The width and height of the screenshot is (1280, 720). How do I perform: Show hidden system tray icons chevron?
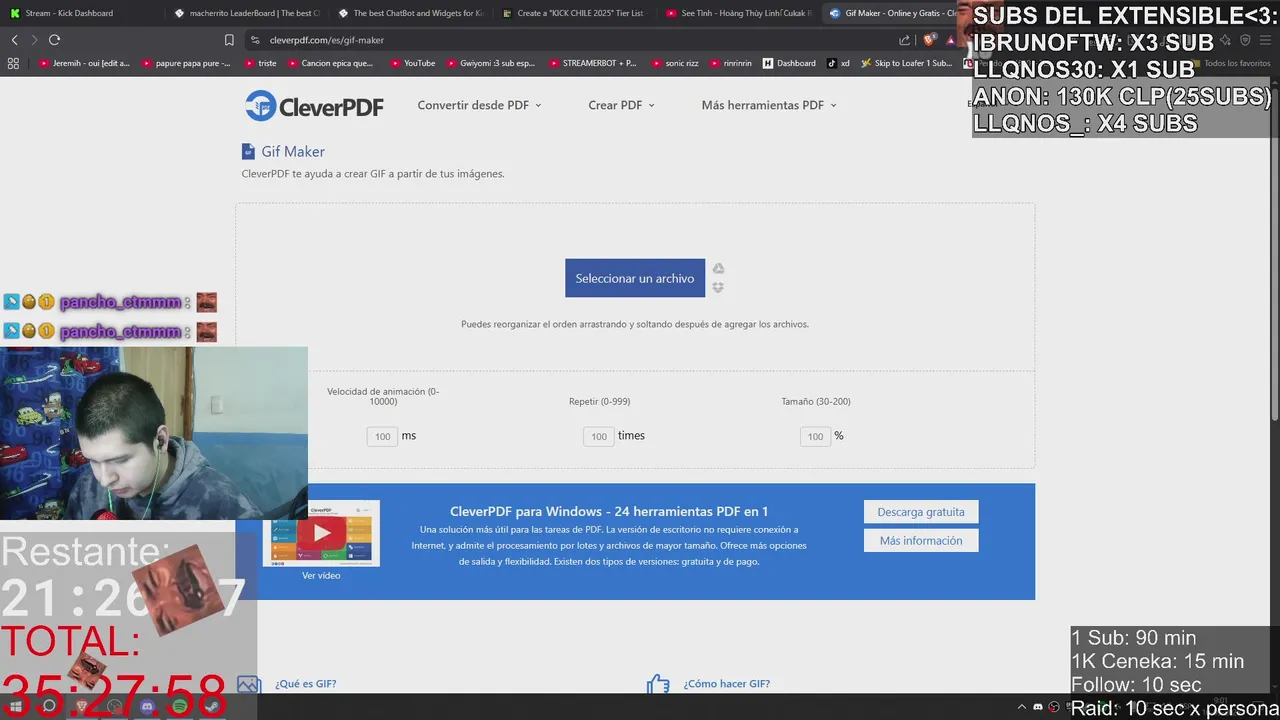1021,707
